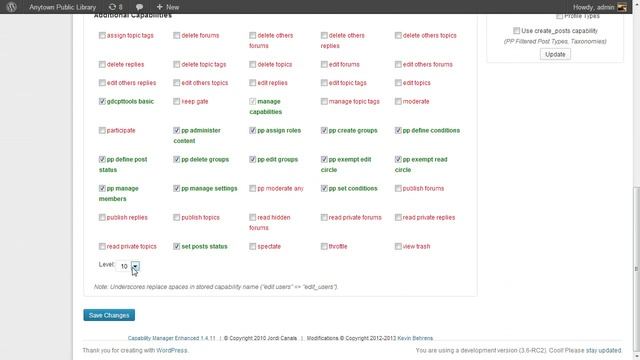Uncheck the pp edit groups box
640x360 pixels.
tap(253, 160)
